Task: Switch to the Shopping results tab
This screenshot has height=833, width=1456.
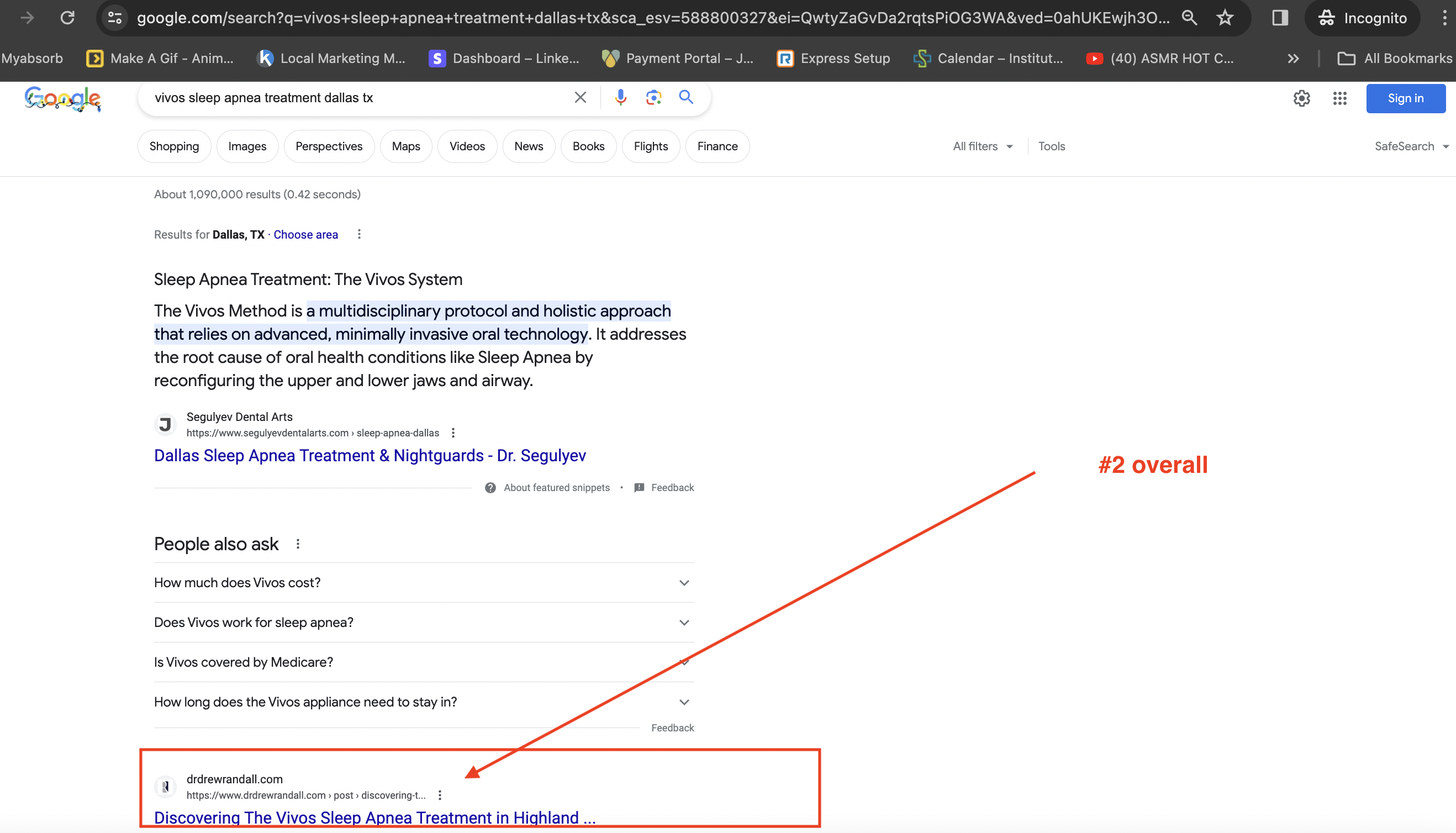Action: pyautogui.click(x=174, y=146)
